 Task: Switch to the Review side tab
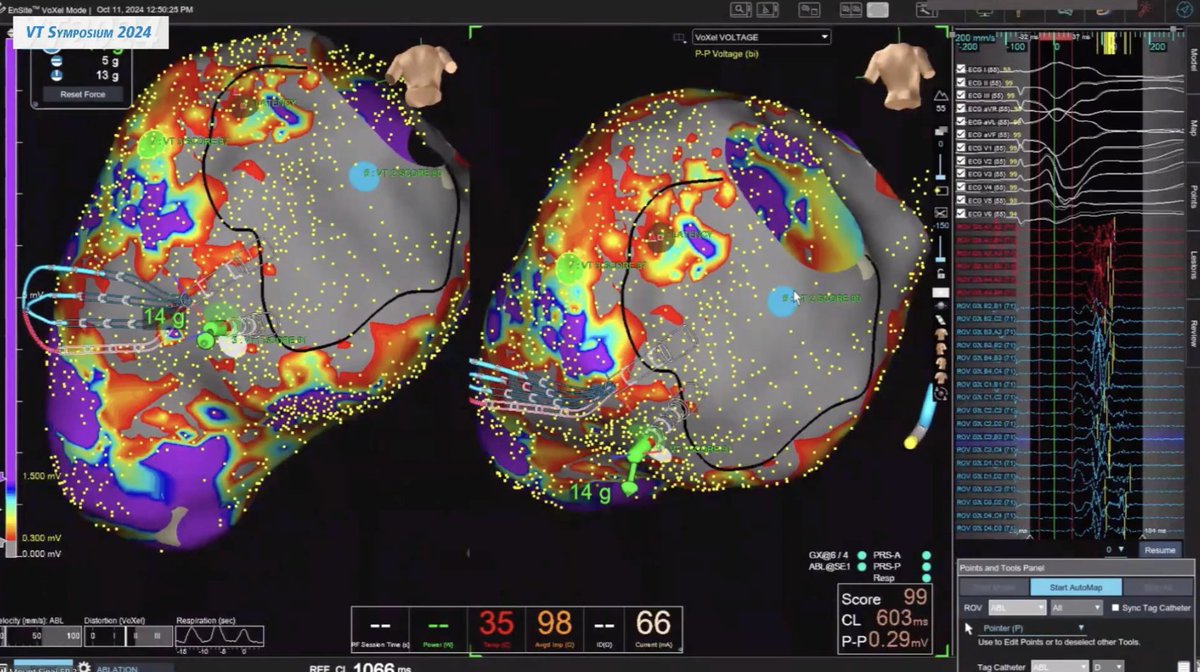[1194, 334]
